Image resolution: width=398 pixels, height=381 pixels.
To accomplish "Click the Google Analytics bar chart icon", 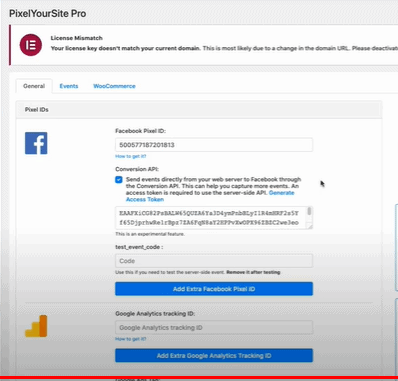I will [36, 326].
